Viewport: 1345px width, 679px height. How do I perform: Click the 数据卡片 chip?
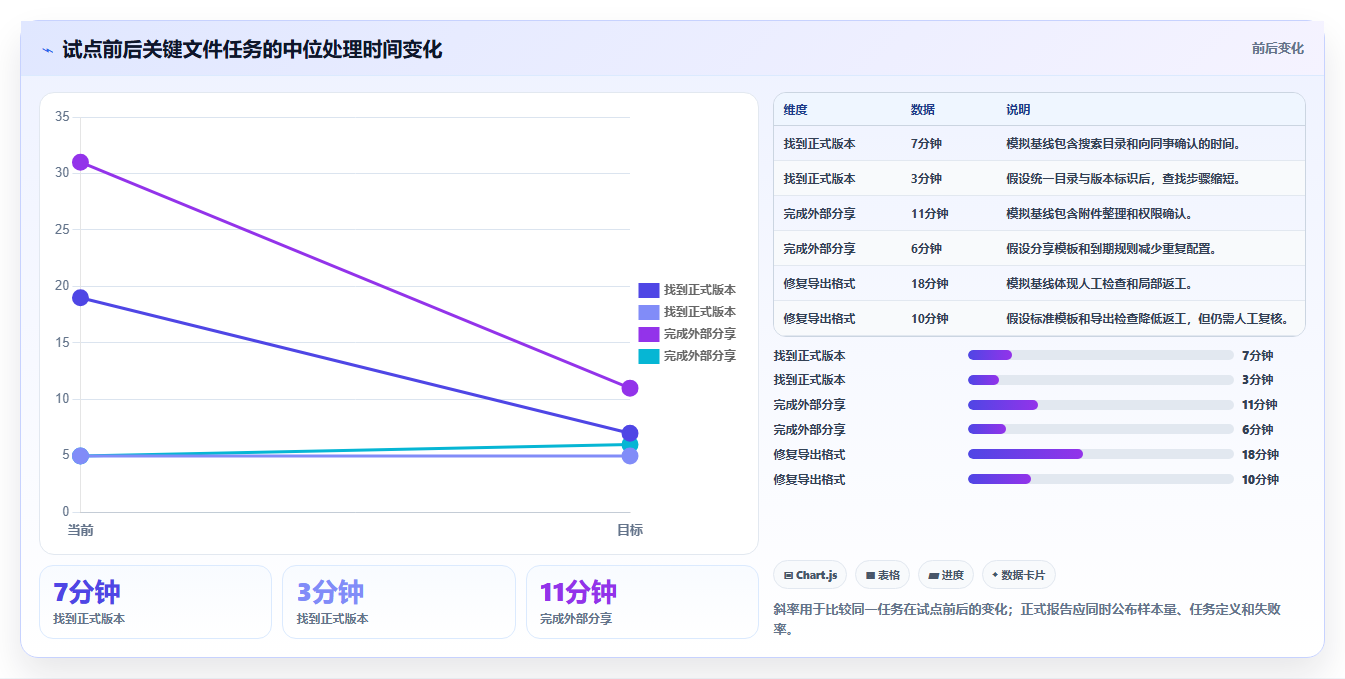click(1019, 575)
